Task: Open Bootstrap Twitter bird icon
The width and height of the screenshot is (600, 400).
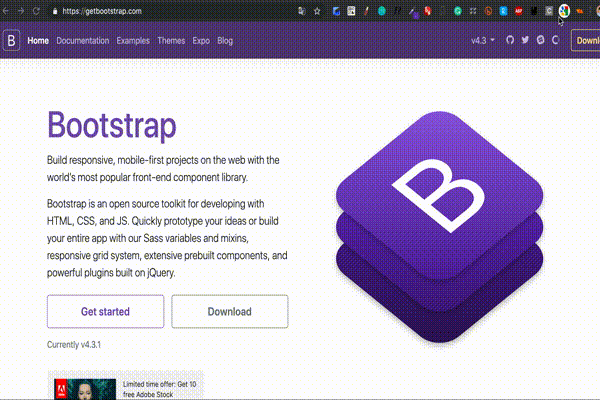Action: pos(525,40)
